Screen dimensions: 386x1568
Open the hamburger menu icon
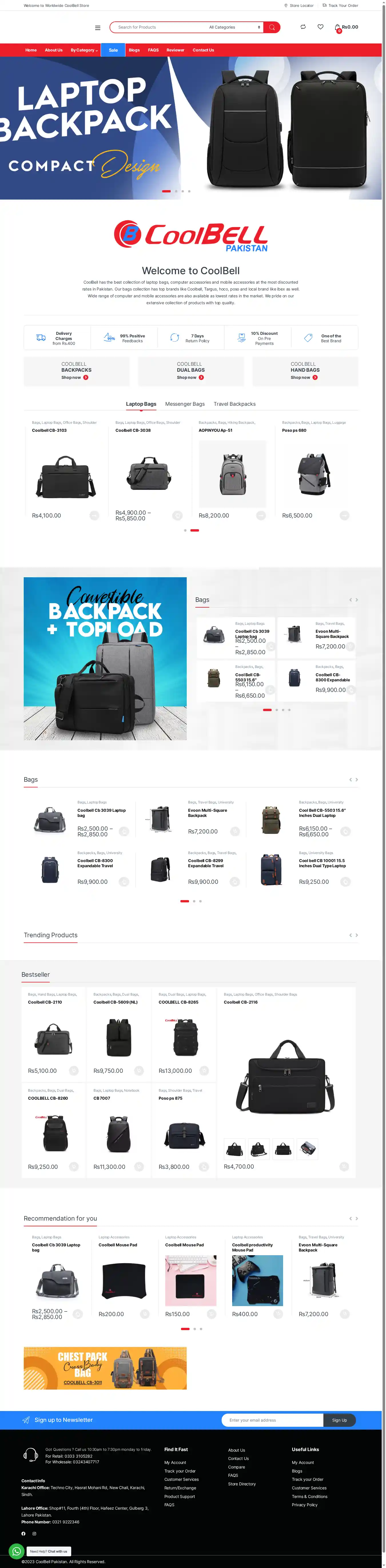coord(98,27)
